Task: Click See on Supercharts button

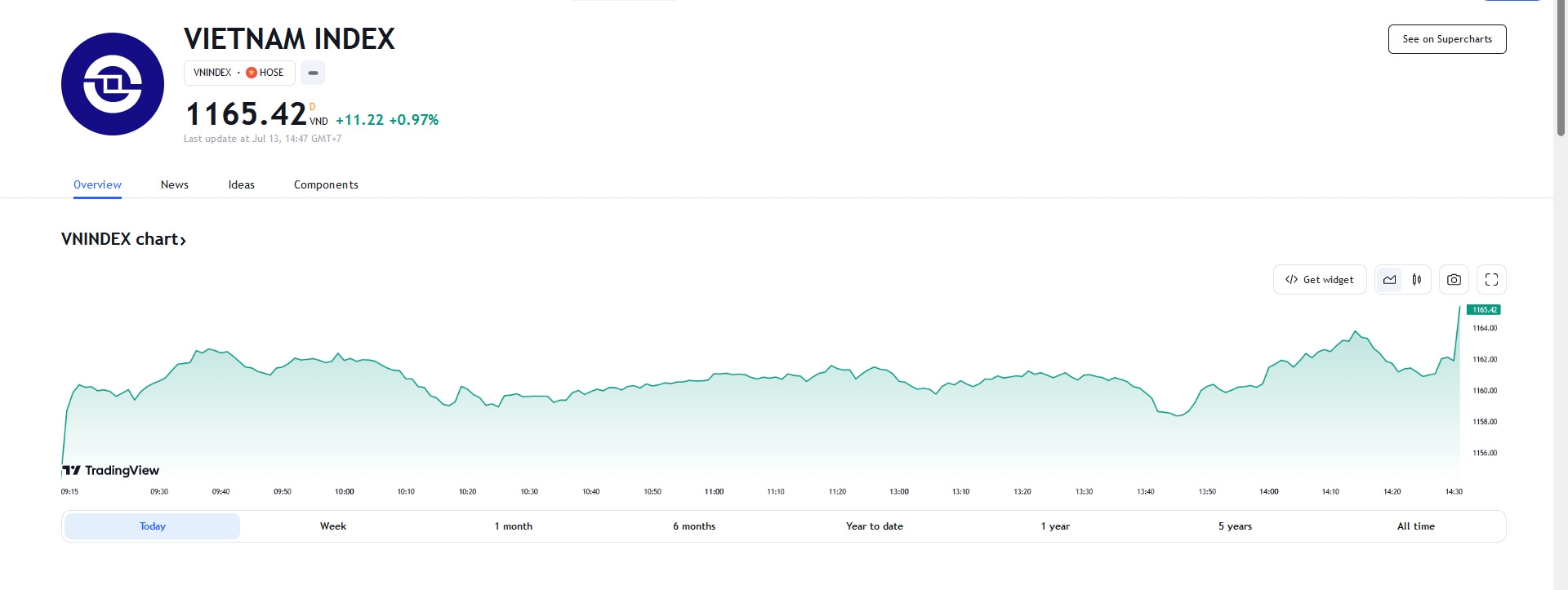Action: tap(1446, 39)
